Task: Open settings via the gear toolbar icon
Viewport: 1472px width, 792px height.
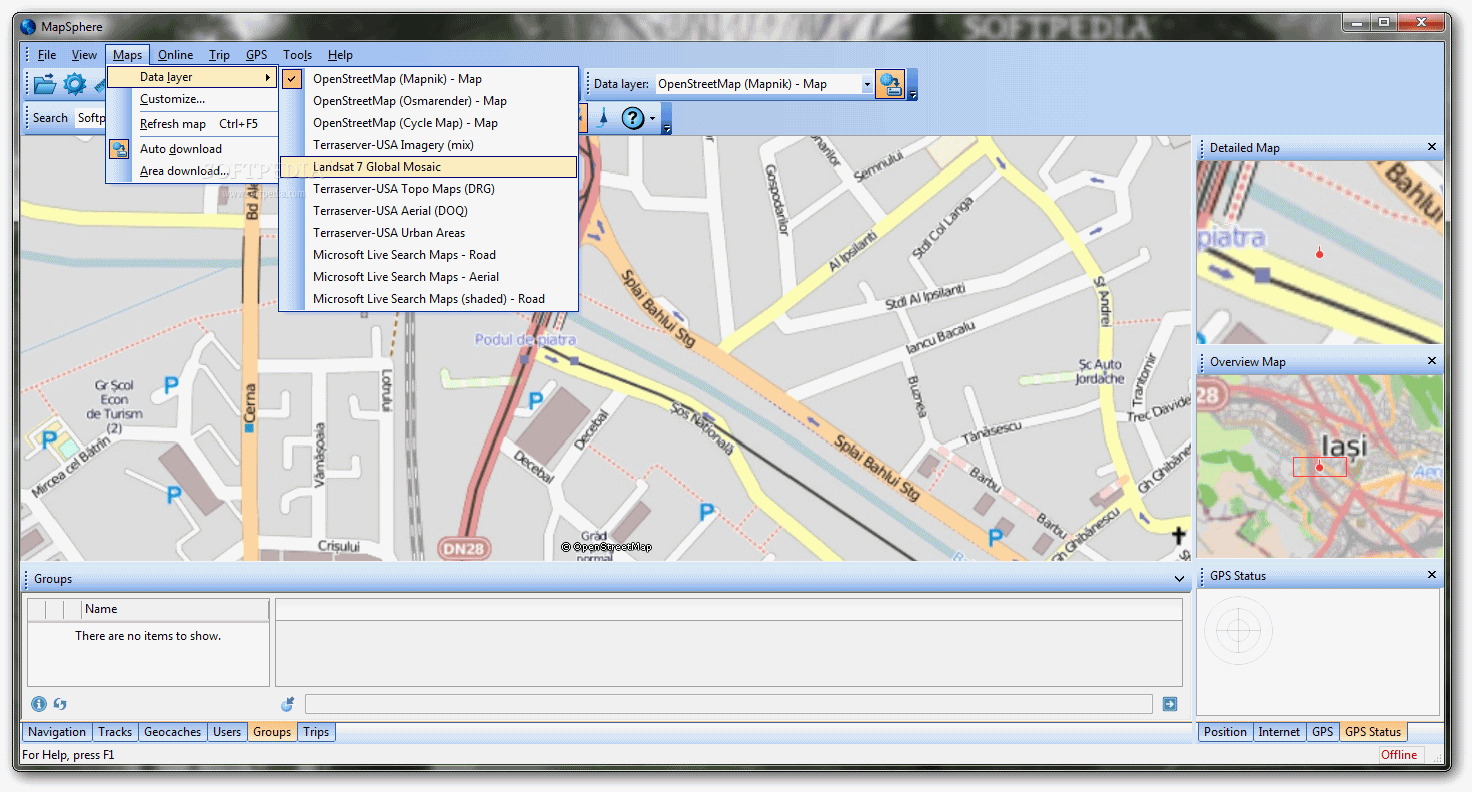Action: click(75, 85)
